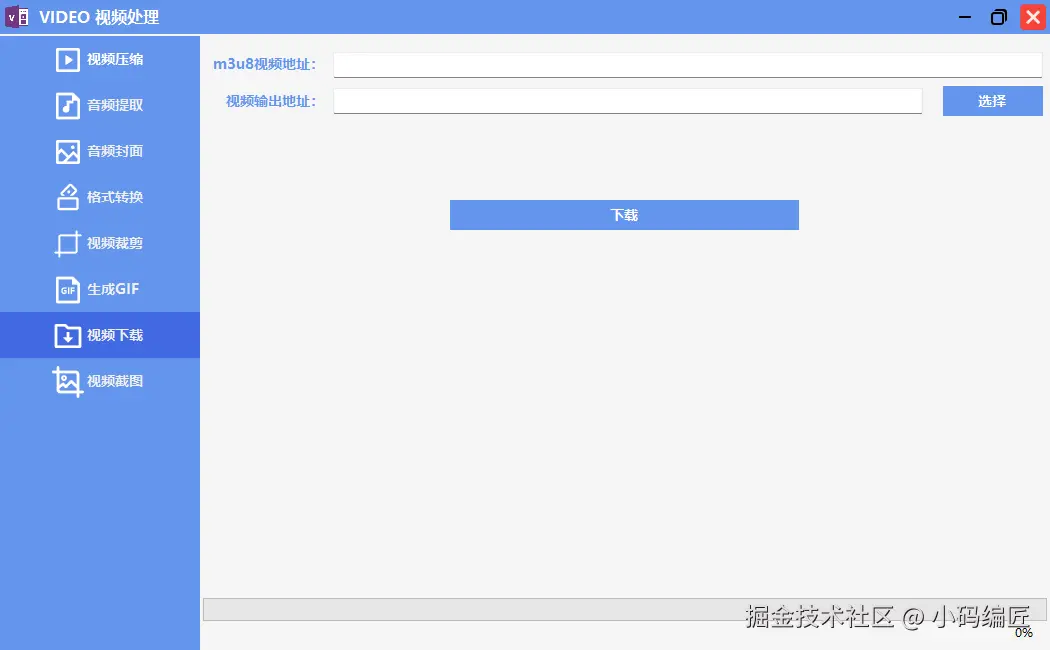Go to 格式转换 menu label

115,197
